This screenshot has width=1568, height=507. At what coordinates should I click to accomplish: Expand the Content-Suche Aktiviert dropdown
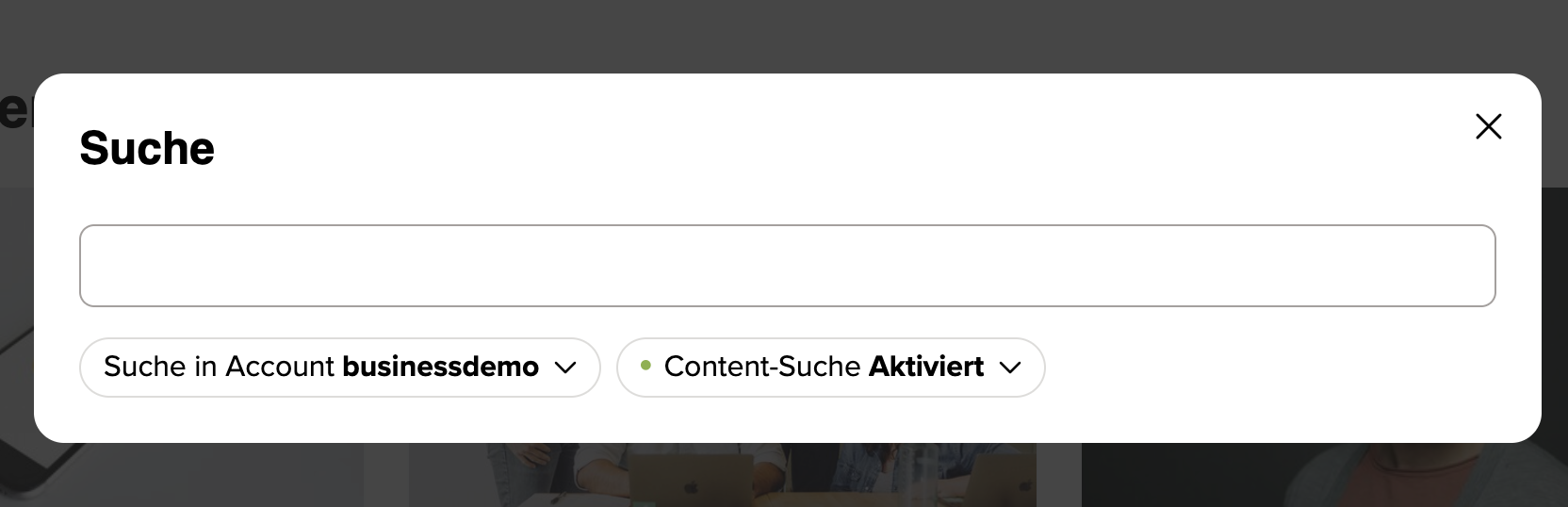coord(830,367)
